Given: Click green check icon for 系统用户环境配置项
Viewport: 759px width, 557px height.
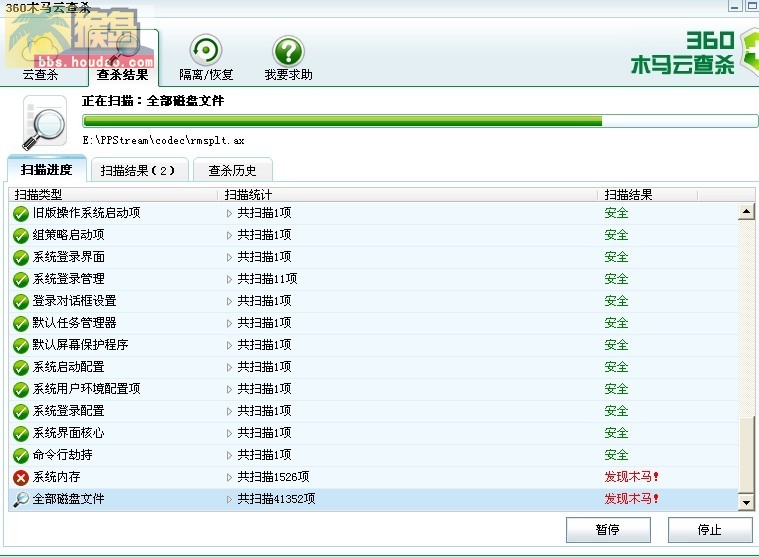Looking at the screenshot, I should pos(21,390).
